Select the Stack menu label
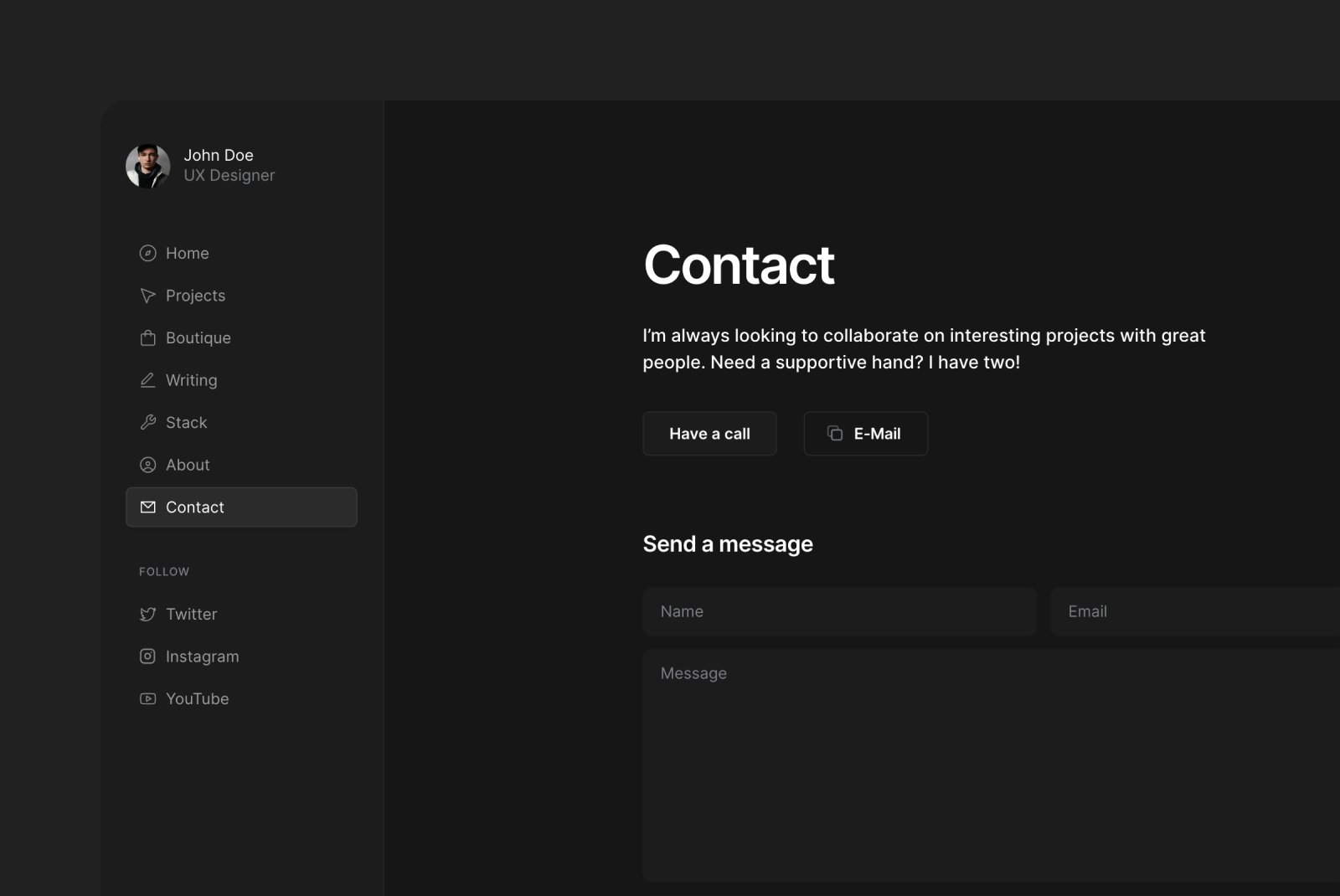Viewport: 1340px width, 896px height. point(186,422)
